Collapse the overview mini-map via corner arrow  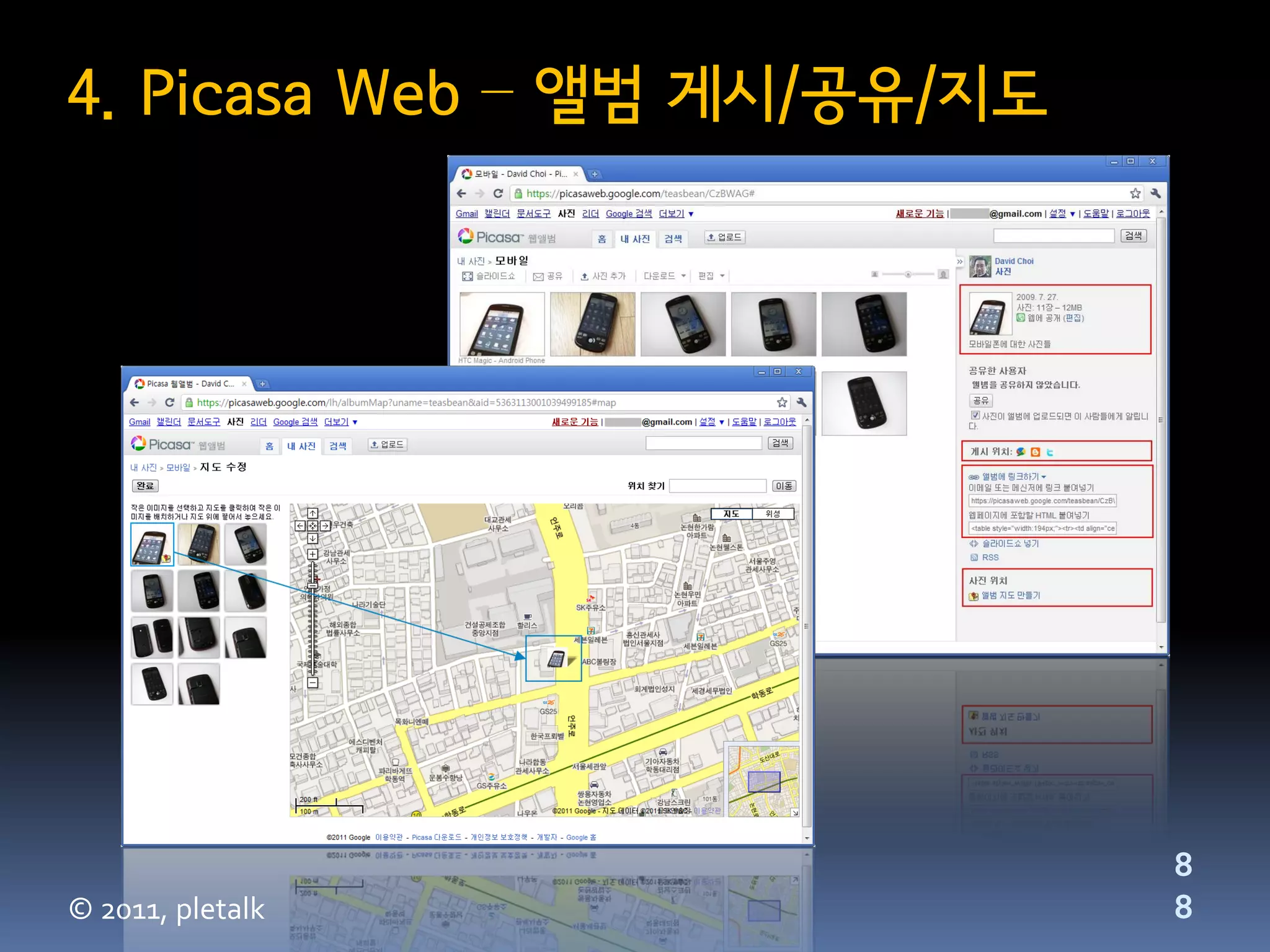(x=794, y=813)
